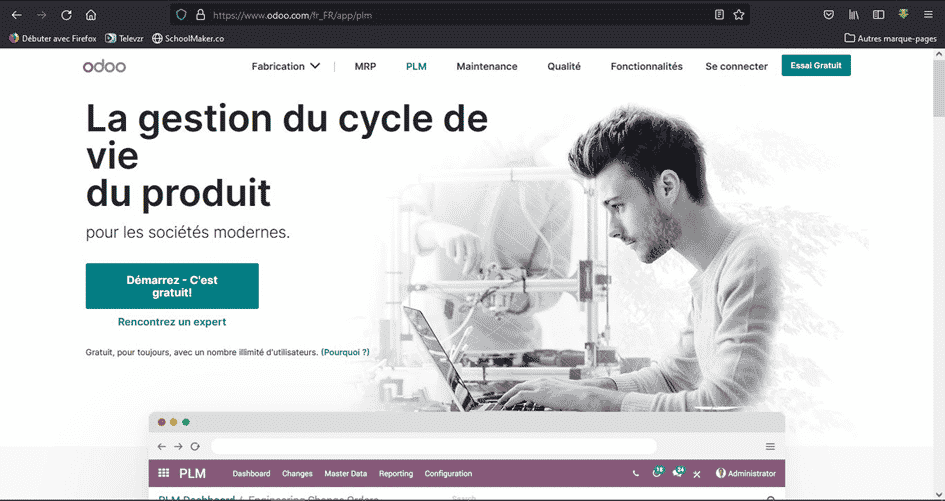Viewport: 945px width, 501px height.
Task: Open the Qualité navigation item
Action: pos(564,66)
